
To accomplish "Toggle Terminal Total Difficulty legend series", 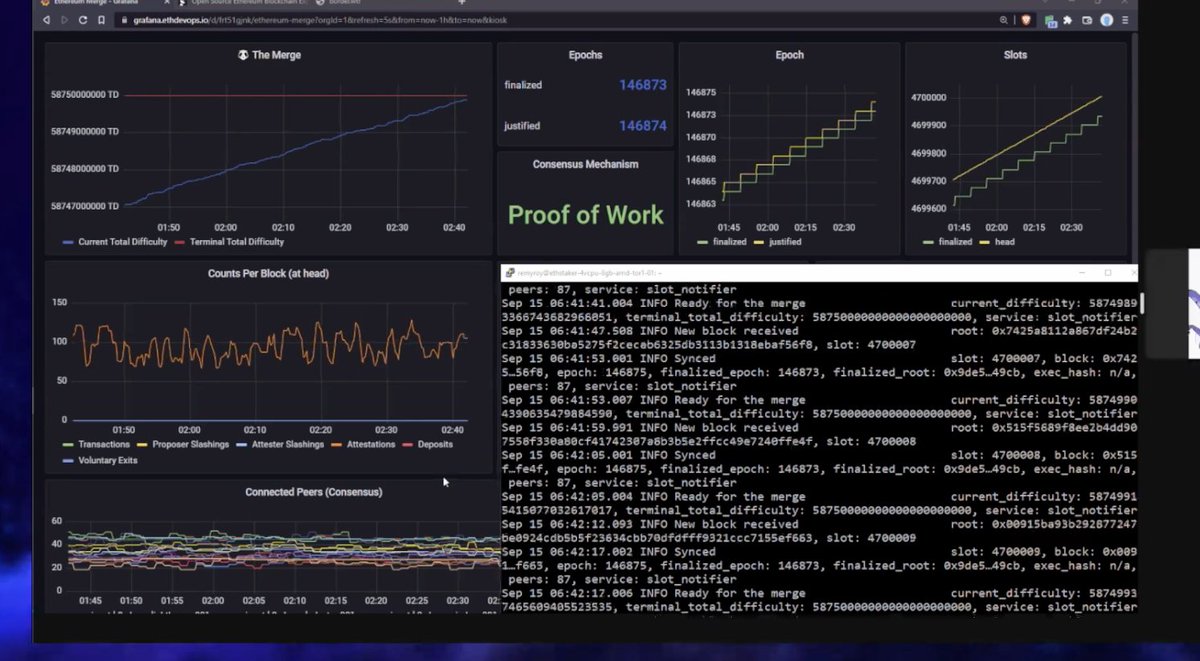I will [230, 241].
